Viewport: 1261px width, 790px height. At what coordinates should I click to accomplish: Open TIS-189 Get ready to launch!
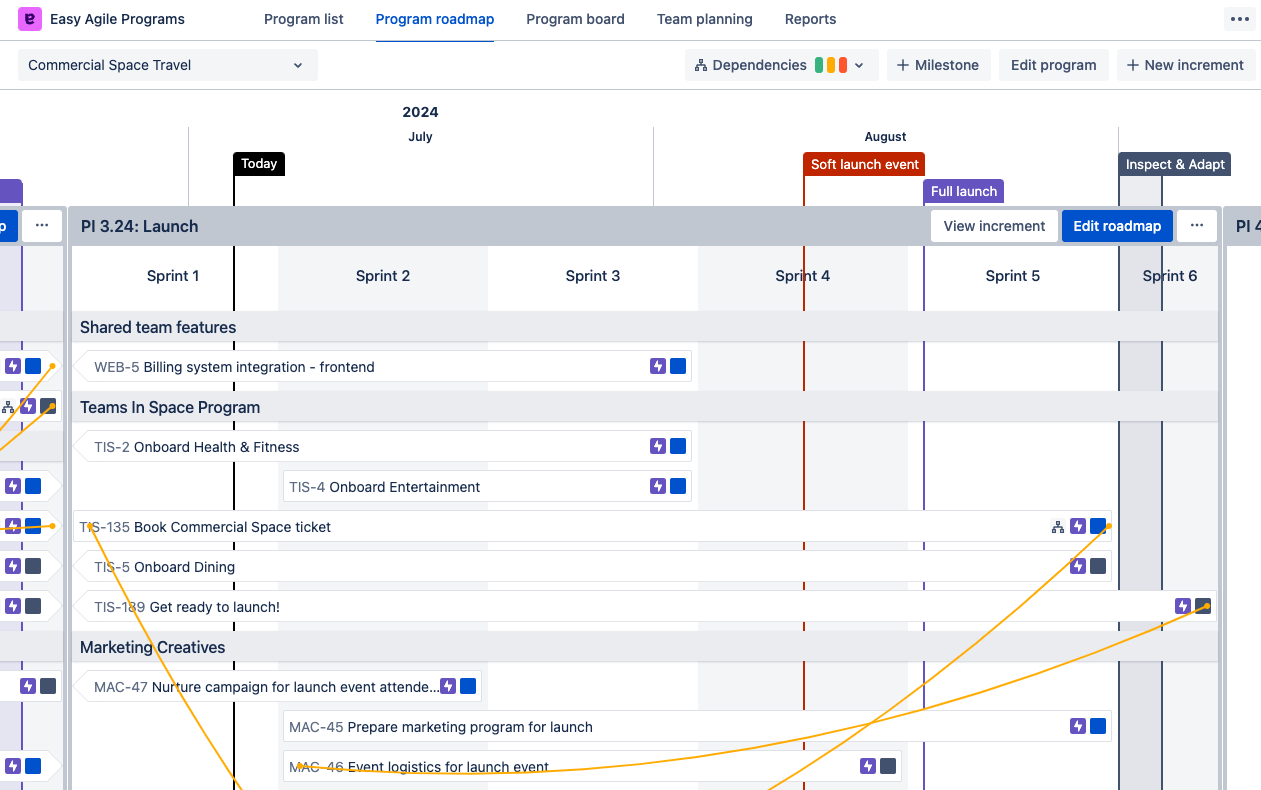(x=645, y=607)
